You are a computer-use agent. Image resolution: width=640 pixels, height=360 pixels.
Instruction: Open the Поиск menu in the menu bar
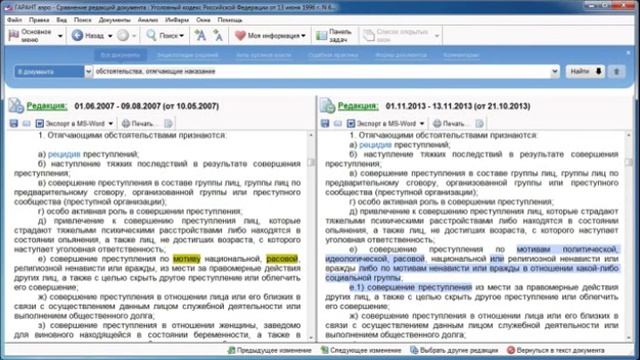(x=83, y=20)
